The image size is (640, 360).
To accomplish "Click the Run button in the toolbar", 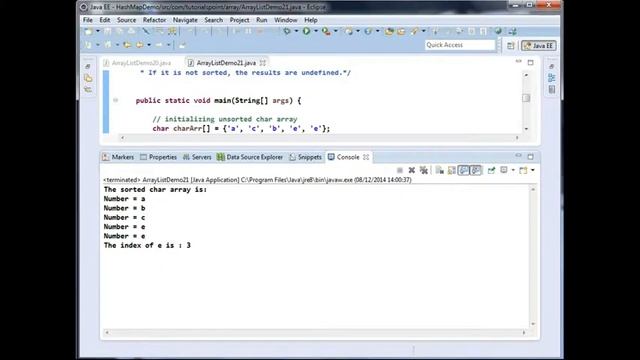I will (x=306, y=31).
